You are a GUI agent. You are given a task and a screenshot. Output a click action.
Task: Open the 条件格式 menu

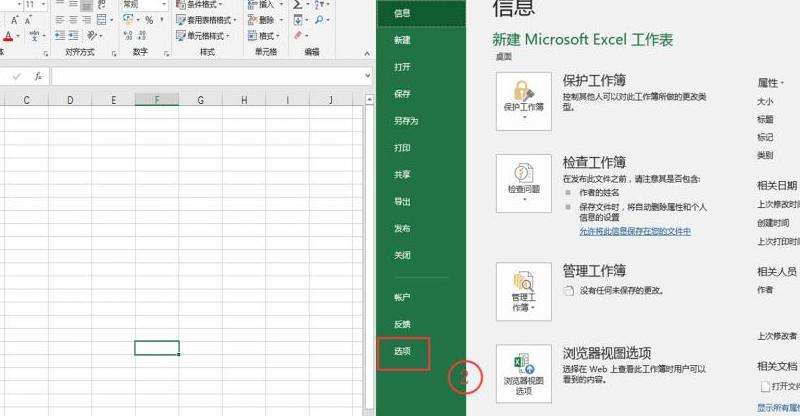click(199, 4)
